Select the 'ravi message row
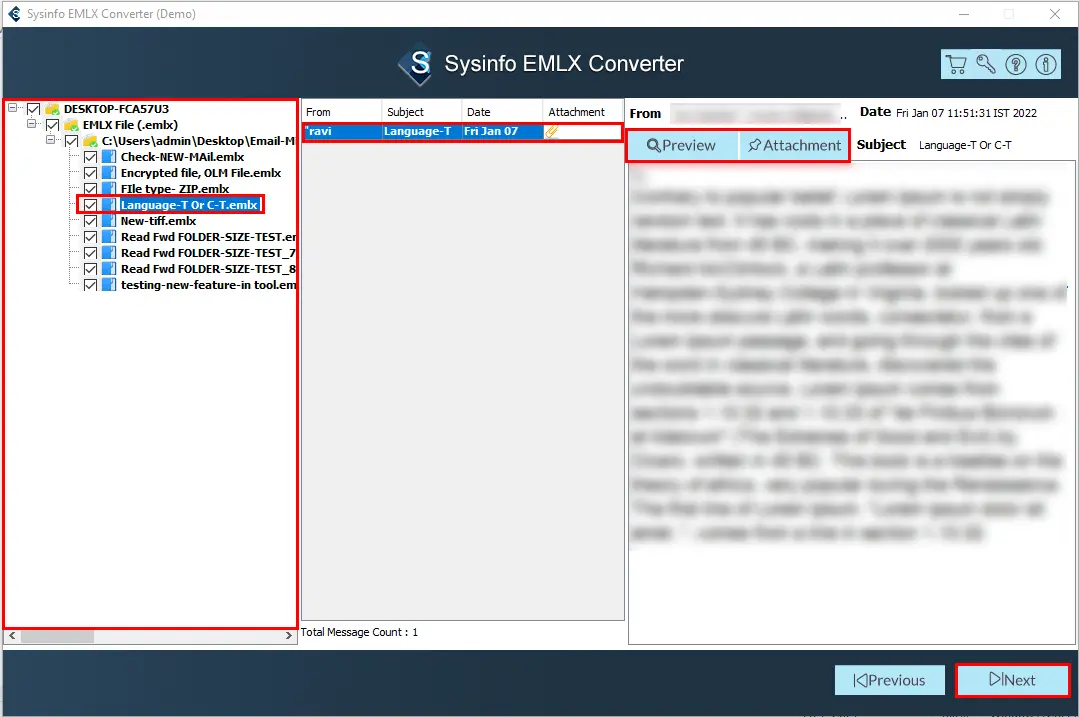 click(x=462, y=131)
